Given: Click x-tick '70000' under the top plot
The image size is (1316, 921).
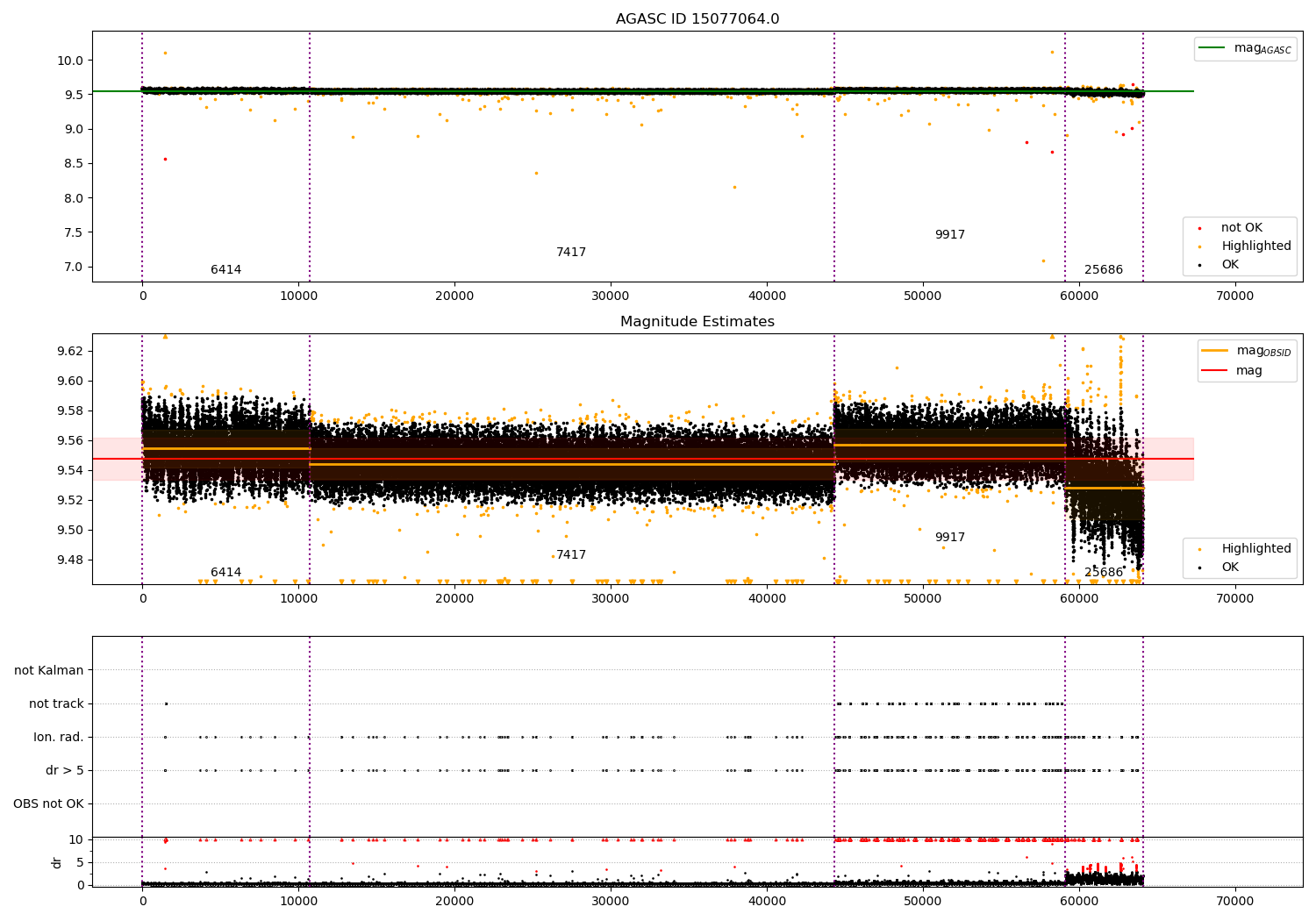Looking at the screenshot, I should [1235, 296].
